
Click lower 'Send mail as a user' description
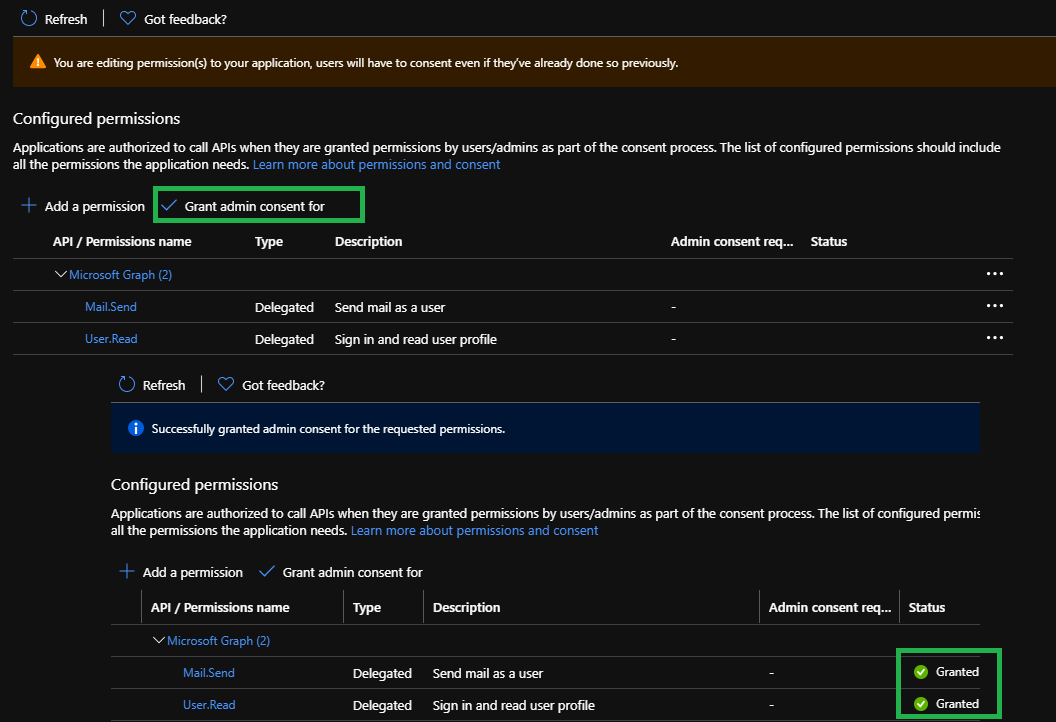(x=488, y=674)
